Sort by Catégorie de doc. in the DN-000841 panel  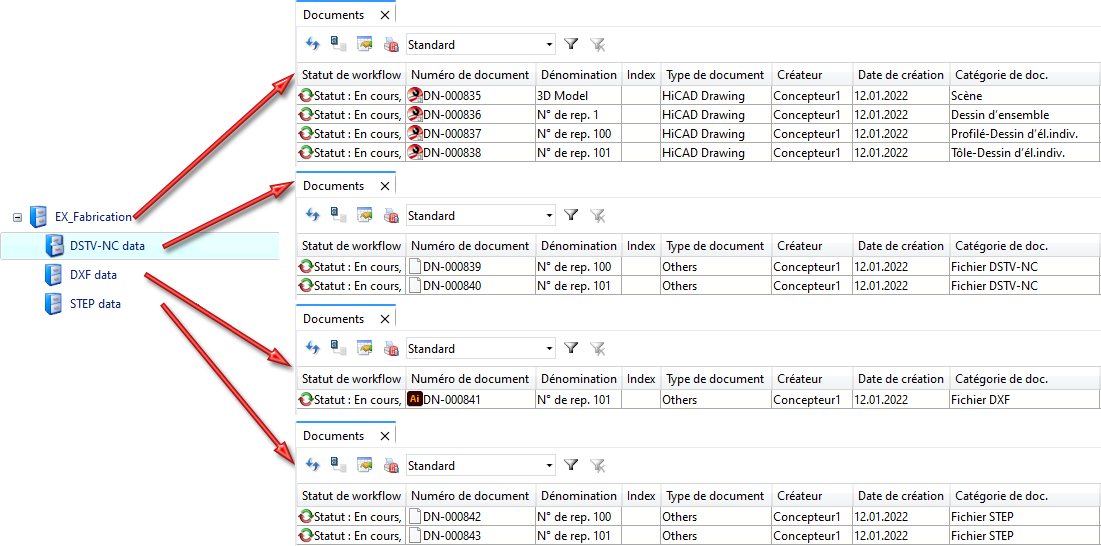pos(1024,378)
